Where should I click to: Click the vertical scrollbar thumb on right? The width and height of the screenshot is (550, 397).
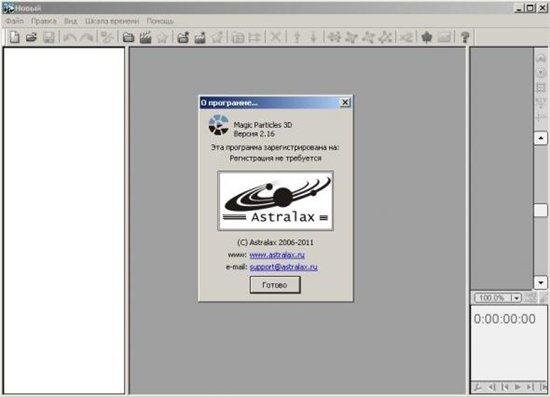(x=541, y=210)
